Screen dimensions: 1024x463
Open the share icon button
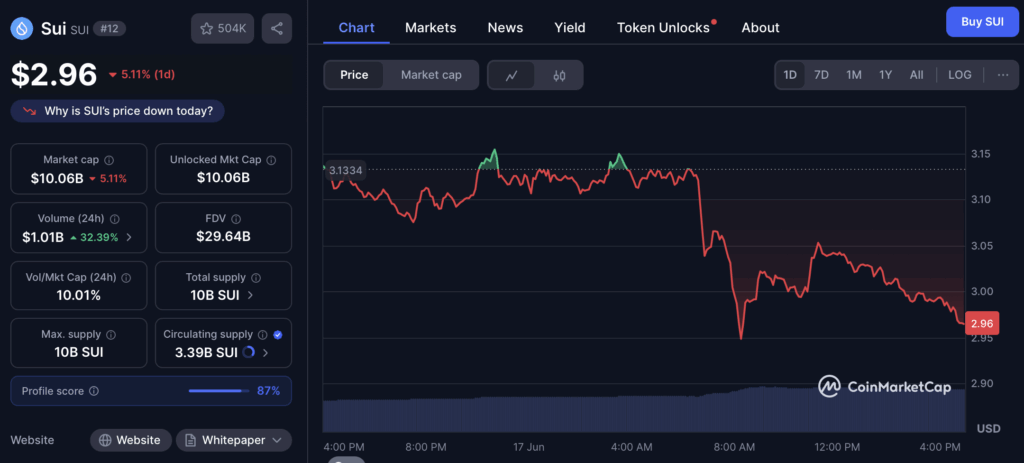[277, 28]
